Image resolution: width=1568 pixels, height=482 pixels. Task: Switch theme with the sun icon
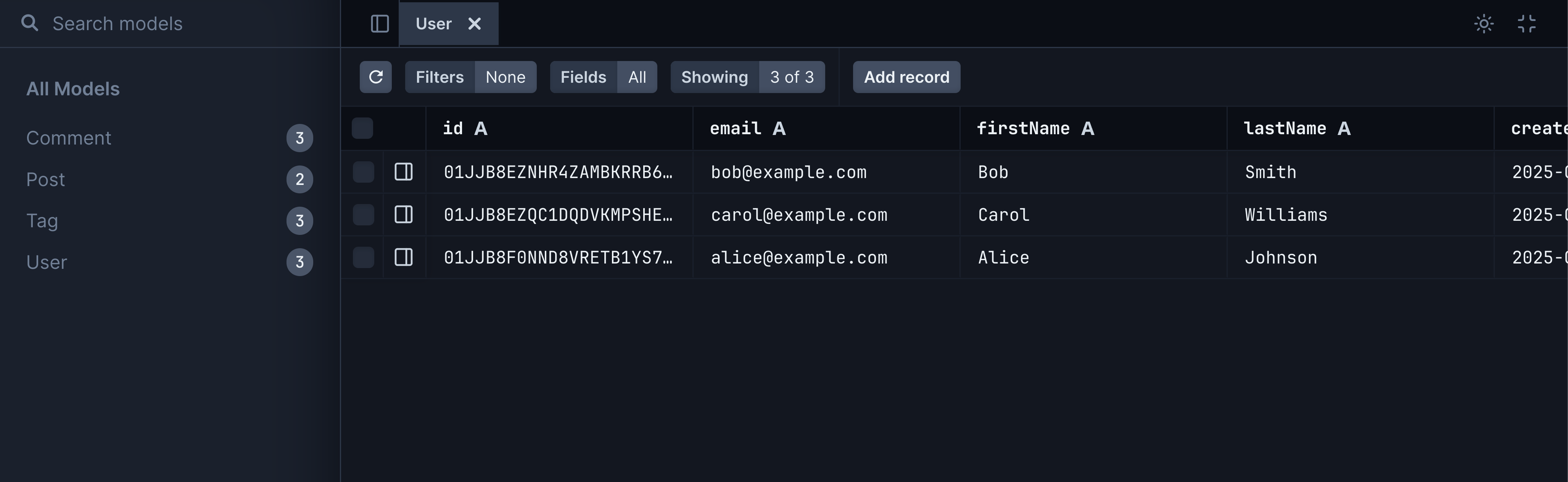point(1483,24)
